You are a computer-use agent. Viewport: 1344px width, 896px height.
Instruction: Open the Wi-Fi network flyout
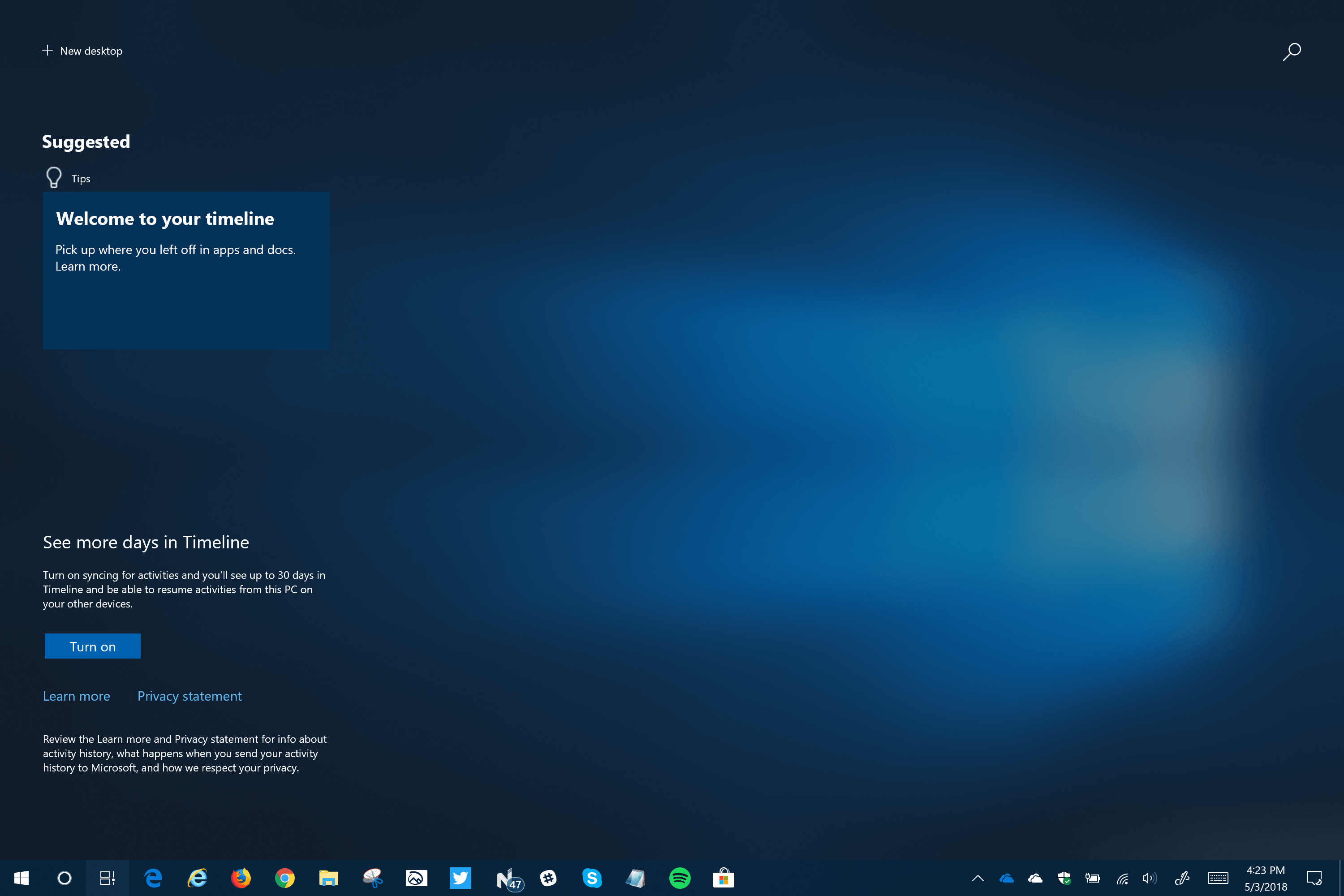(x=1122, y=878)
